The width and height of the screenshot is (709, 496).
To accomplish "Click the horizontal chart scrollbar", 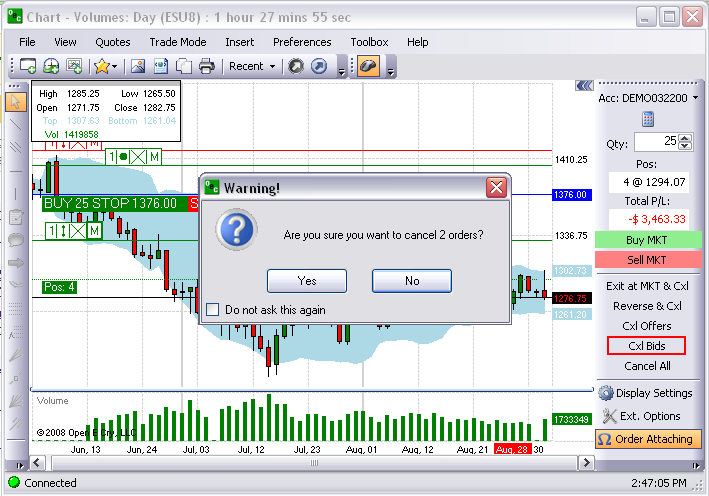I will (313, 464).
